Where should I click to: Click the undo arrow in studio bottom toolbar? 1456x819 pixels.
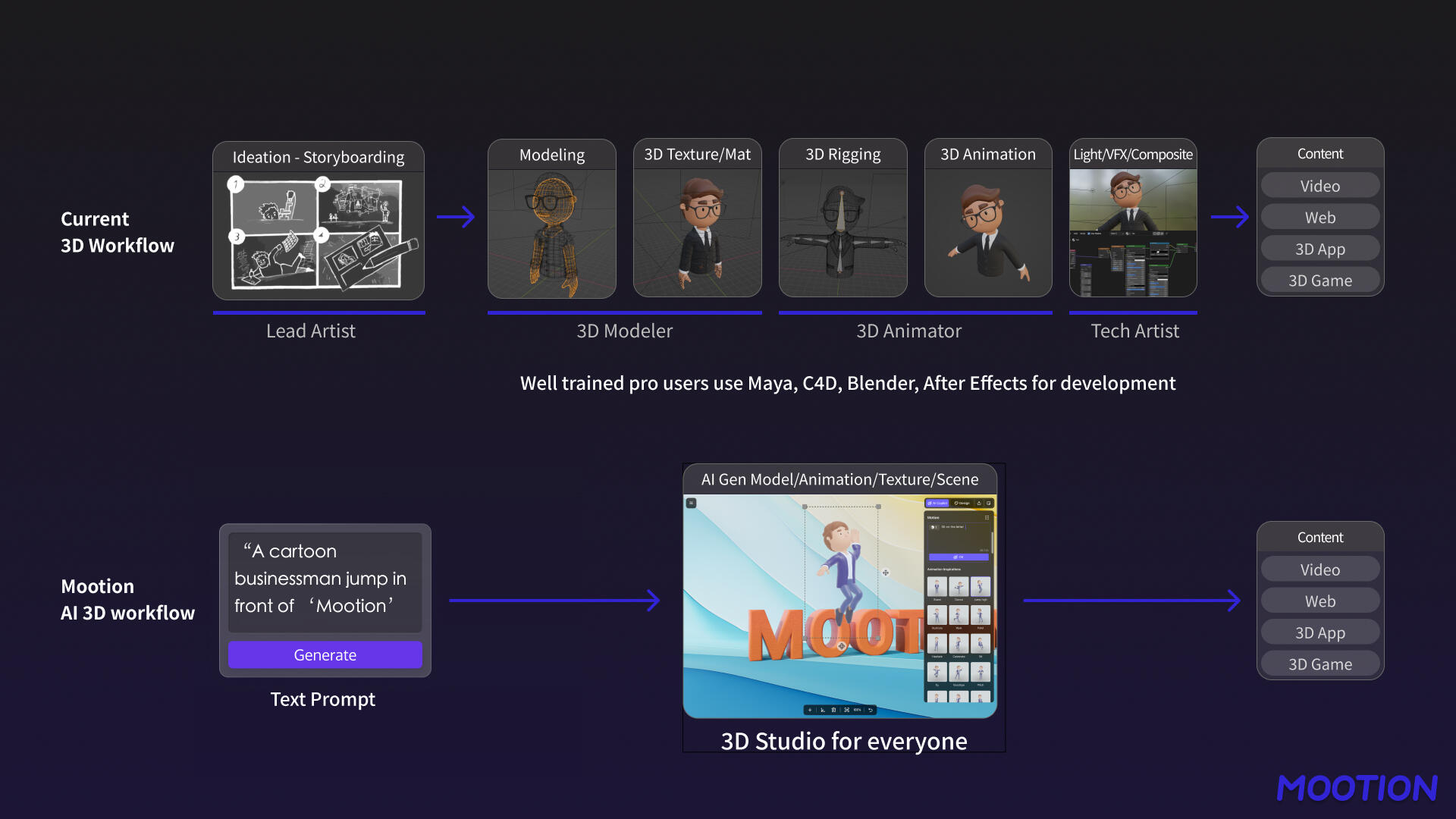tap(871, 710)
